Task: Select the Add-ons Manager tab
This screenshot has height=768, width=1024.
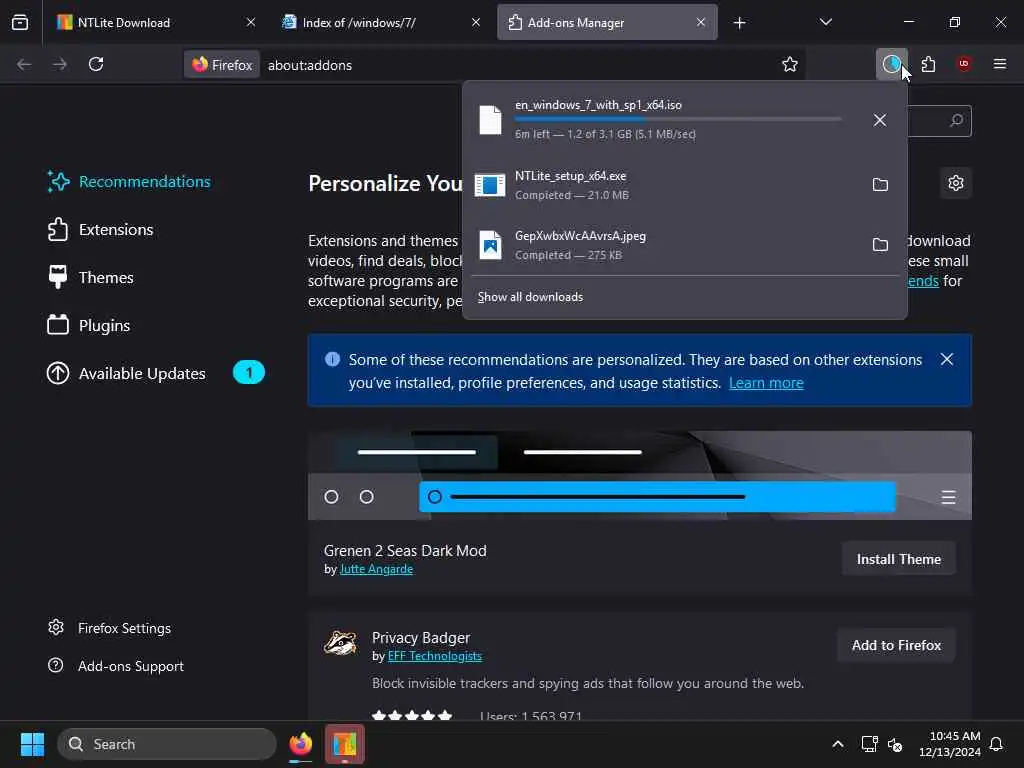Action: click(x=607, y=22)
